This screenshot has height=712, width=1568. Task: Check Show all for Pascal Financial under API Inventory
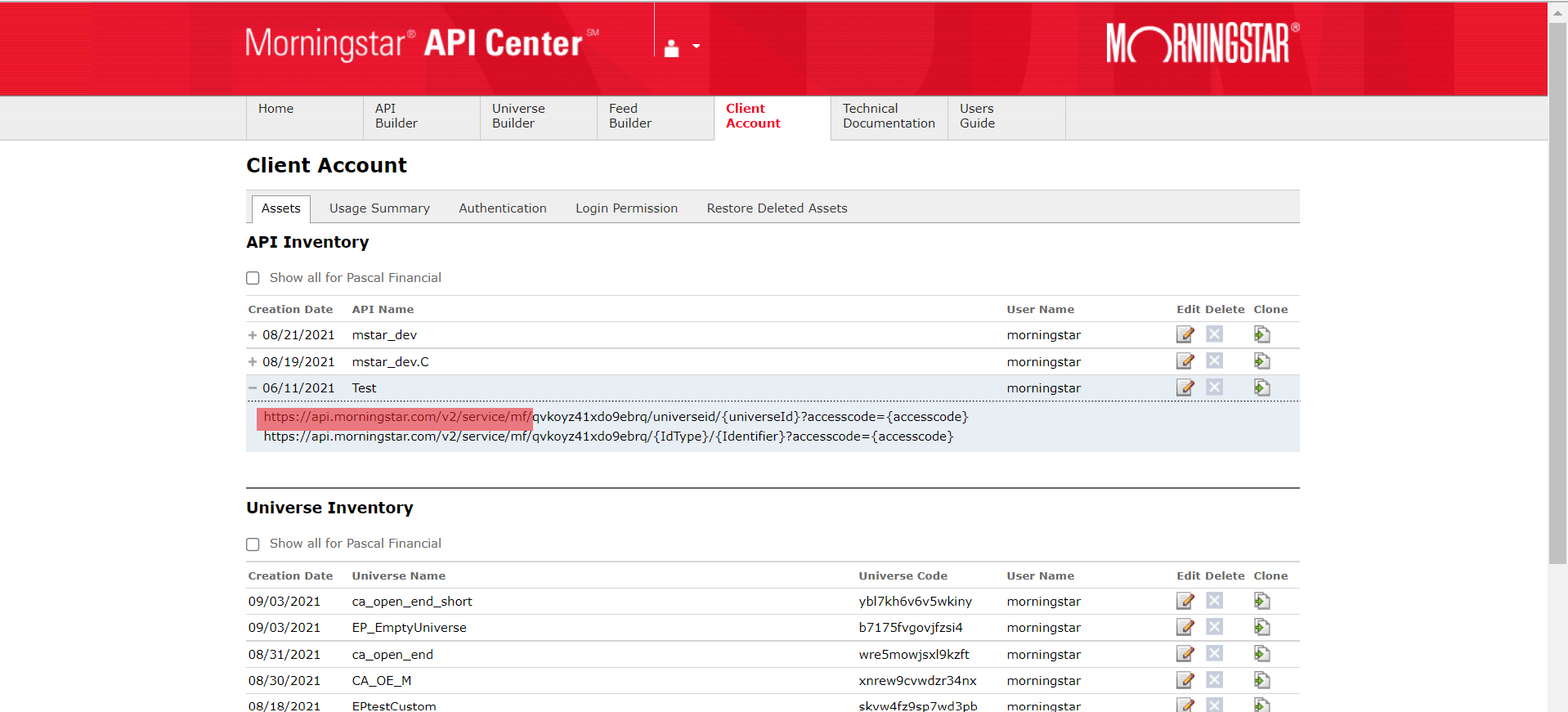pos(253,278)
